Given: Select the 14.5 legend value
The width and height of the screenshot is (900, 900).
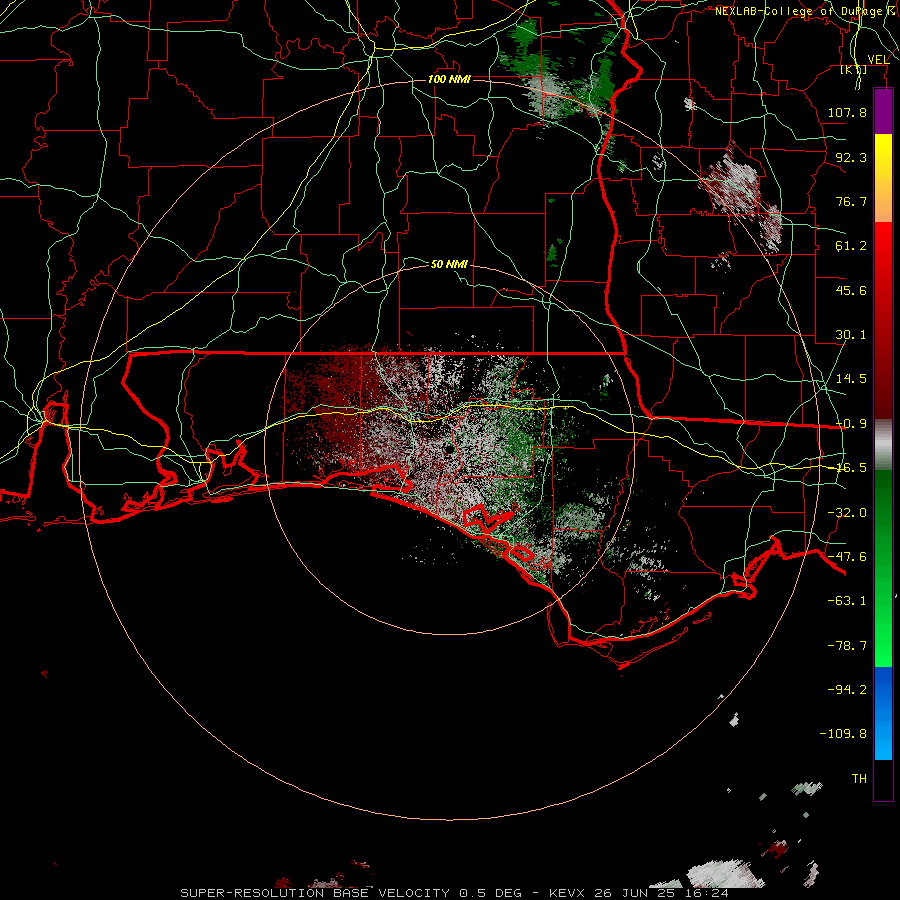Looking at the screenshot, I should (851, 379).
